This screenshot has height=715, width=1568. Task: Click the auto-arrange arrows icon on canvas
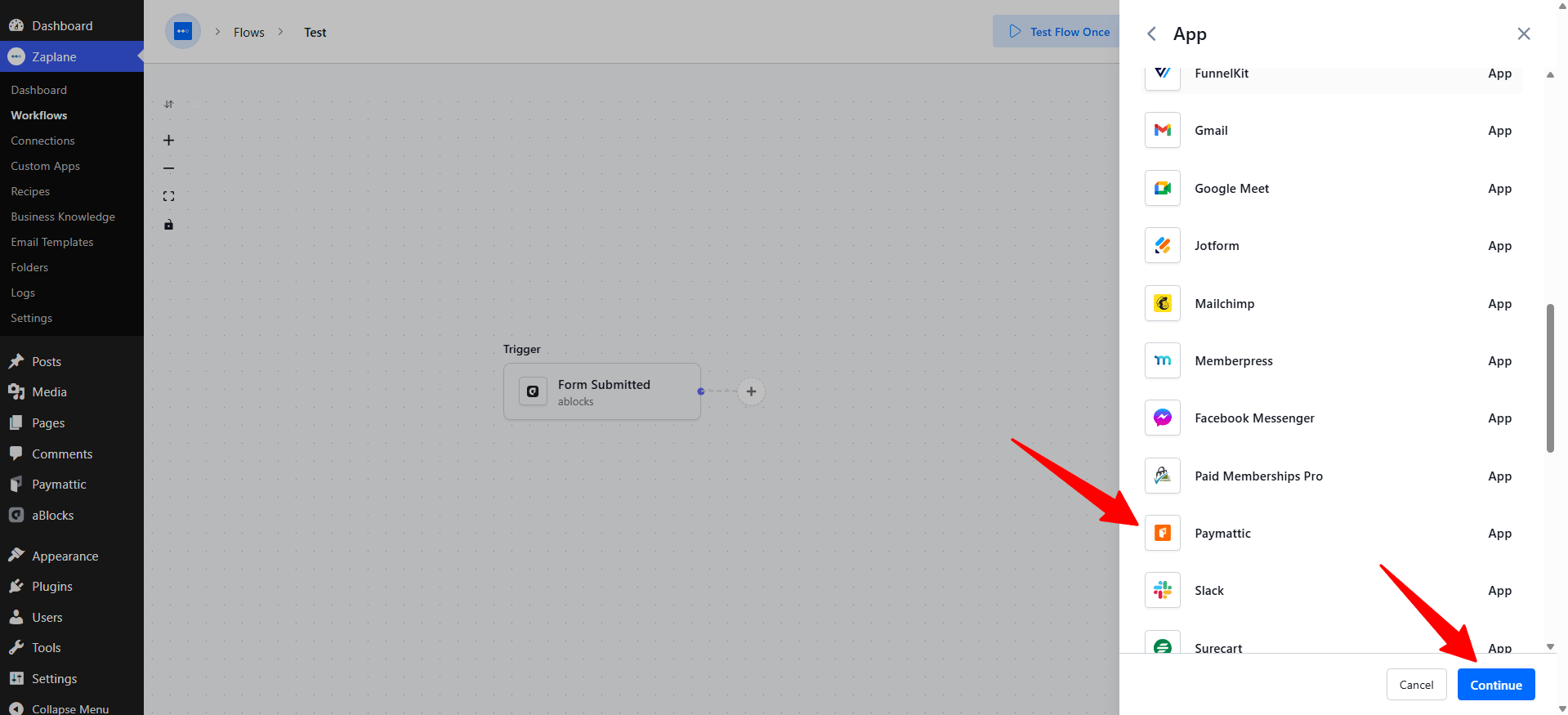(x=168, y=104)
